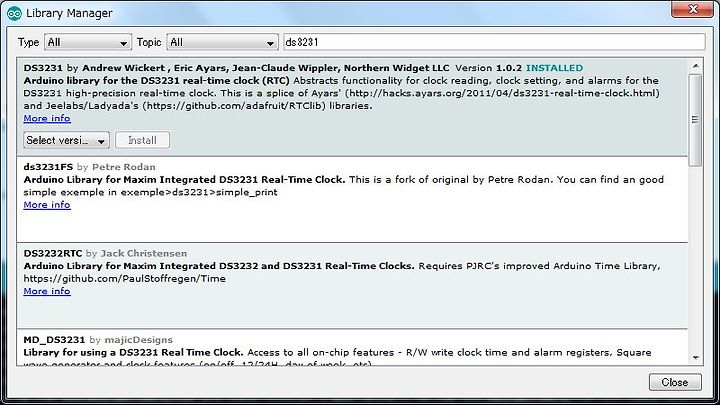Viewport: 720px width, 405px height.
Task: Open More info link for DS3232RTC library
Action: click(47, 291)
